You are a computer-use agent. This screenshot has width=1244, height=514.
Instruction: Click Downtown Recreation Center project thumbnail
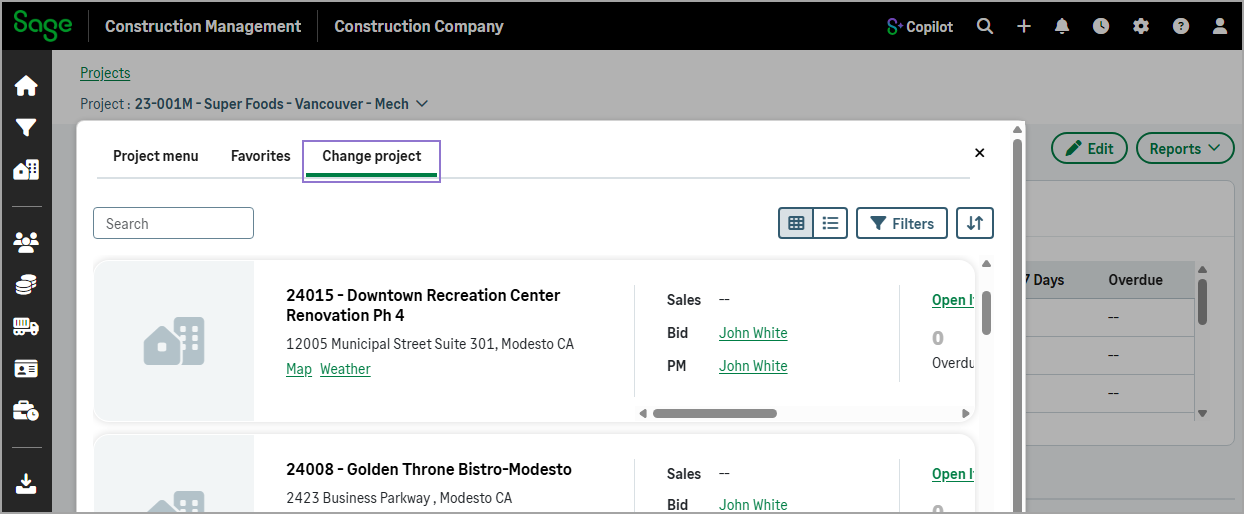(174, 341)
